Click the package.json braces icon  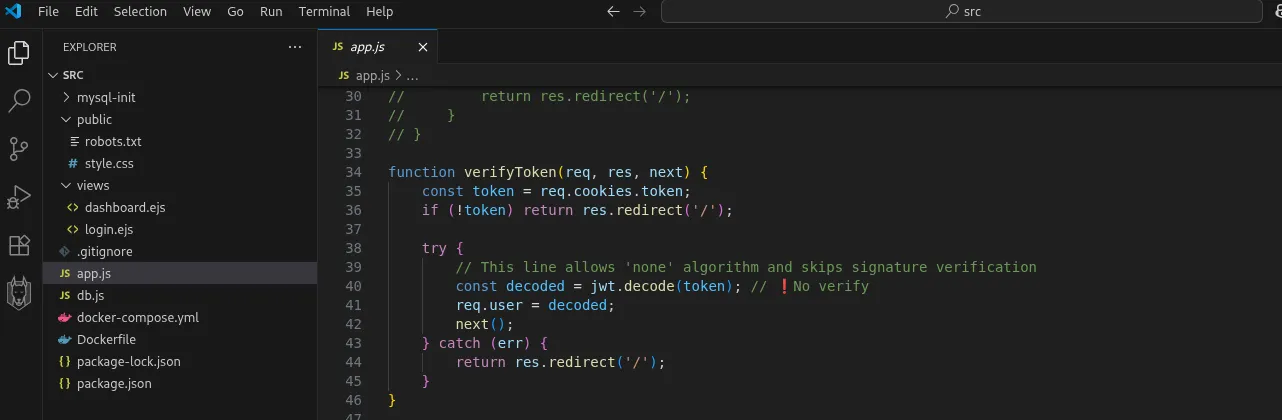(65, 384)
